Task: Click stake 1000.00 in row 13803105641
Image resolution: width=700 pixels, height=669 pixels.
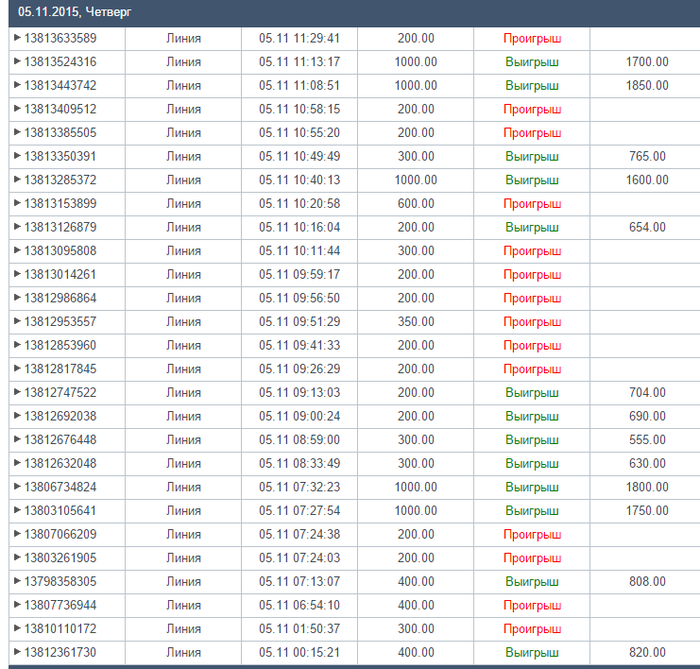Action: [416, 511]
